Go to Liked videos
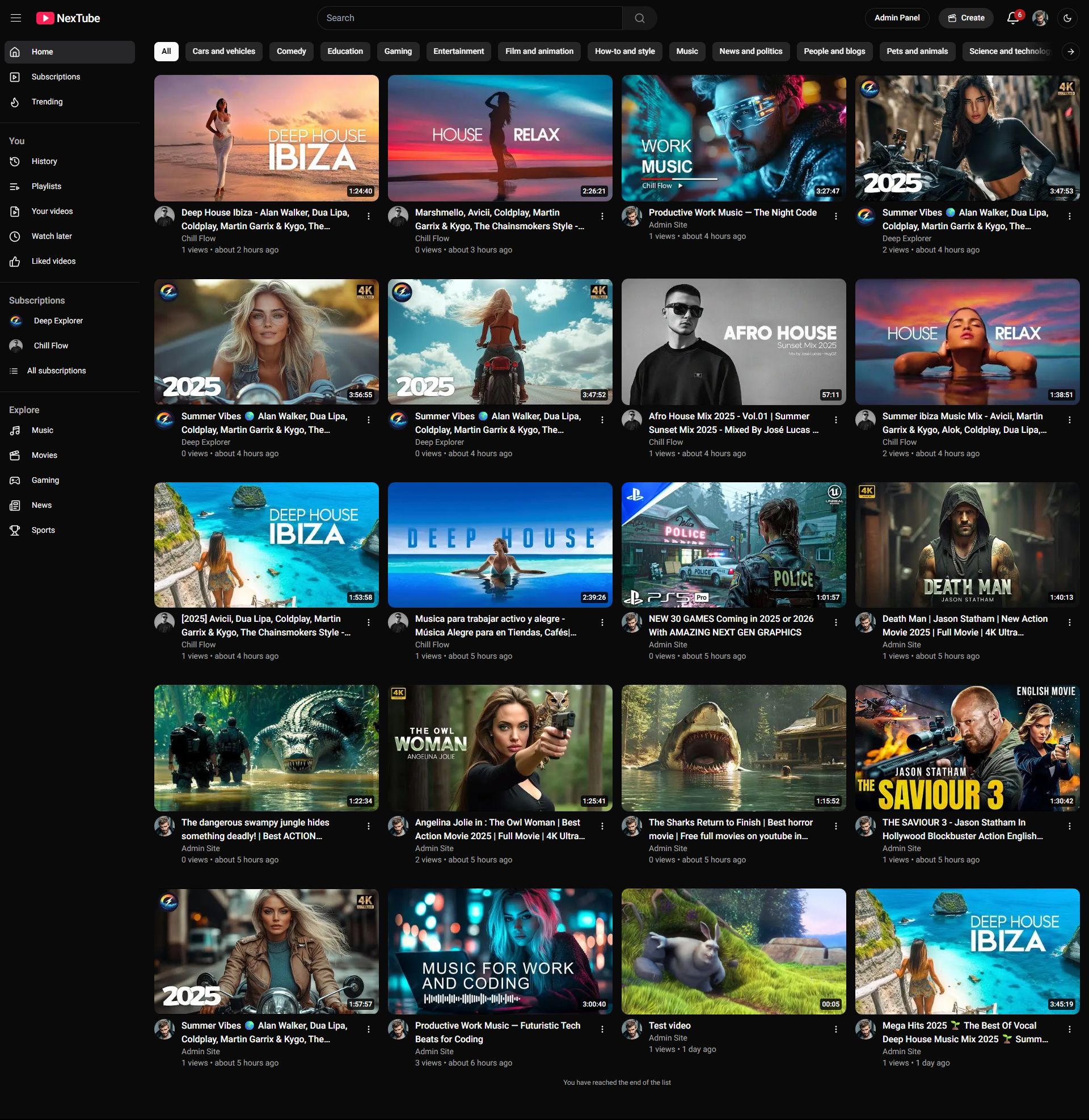This screenshot has width=1089, height=1120. (53, 261)
